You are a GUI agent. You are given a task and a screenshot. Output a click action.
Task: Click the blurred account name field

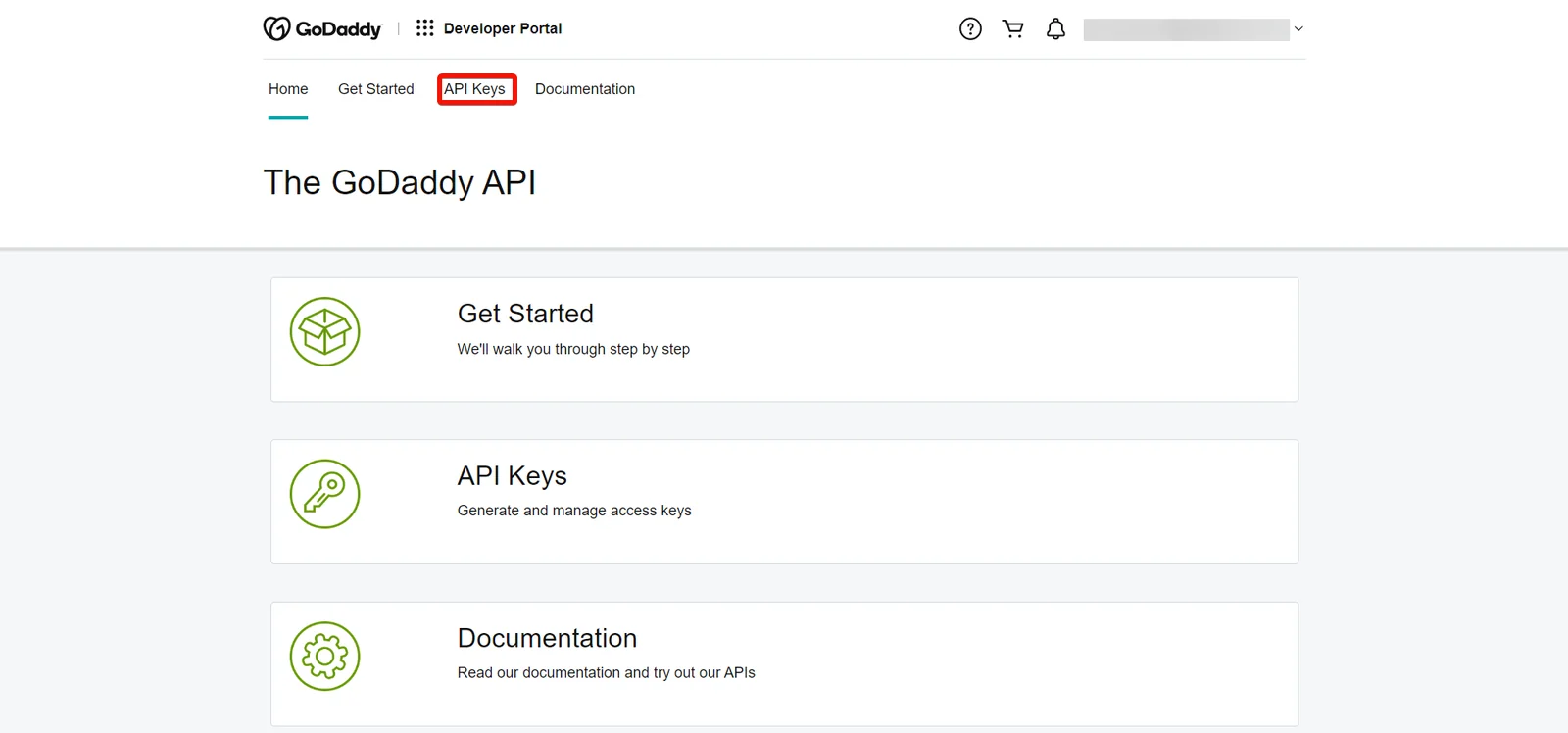pos(1186,29)
